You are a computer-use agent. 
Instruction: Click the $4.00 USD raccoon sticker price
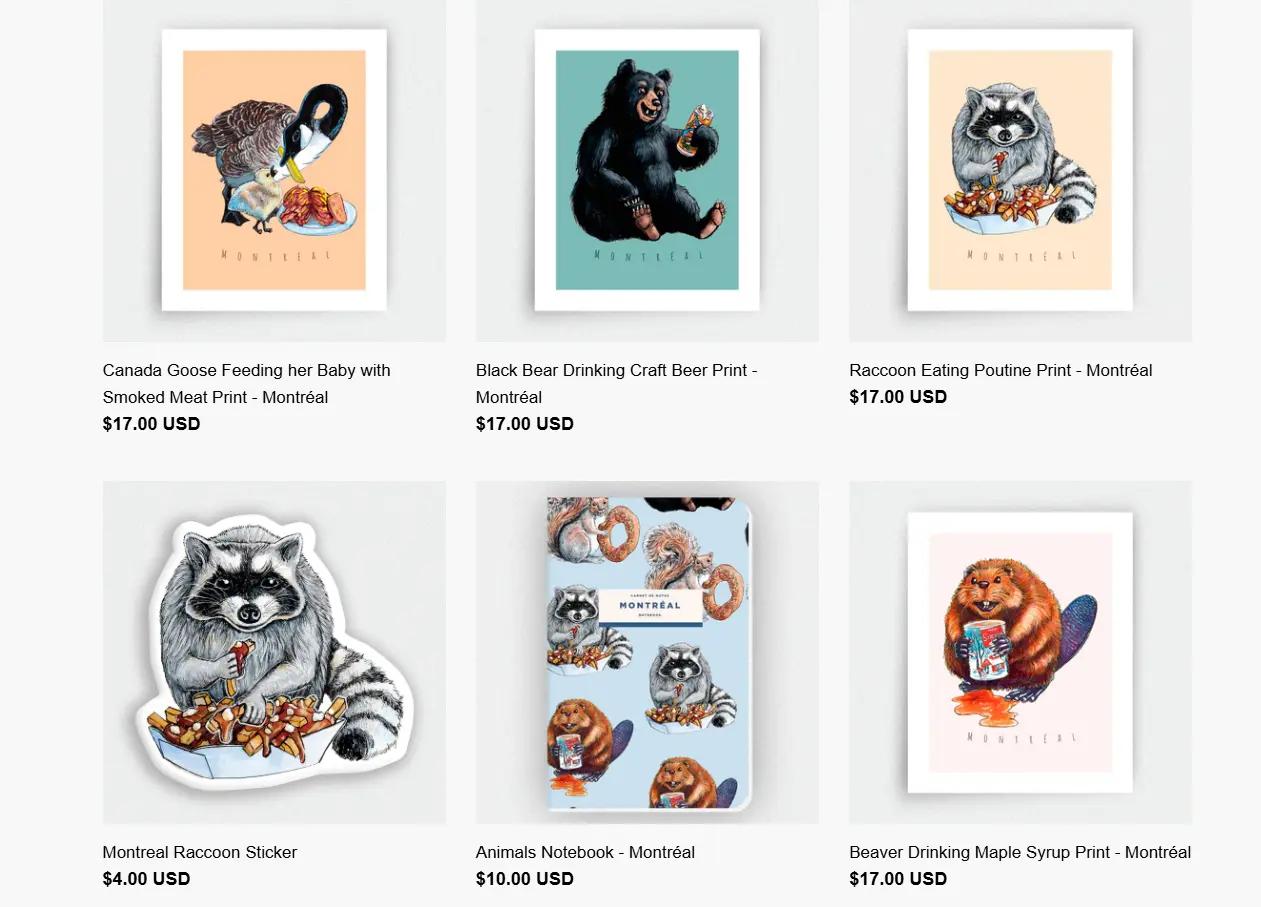[x=146, y=878]
